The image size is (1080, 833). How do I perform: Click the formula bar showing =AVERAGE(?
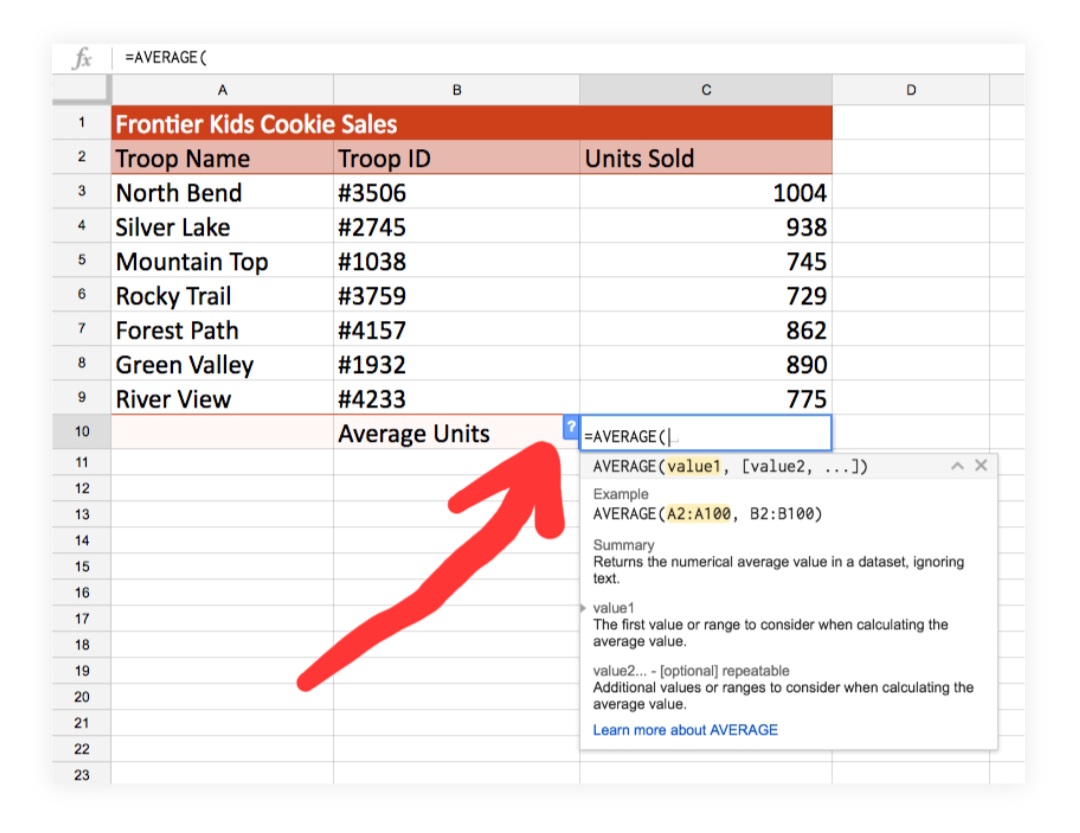pyautogui.click(x=500, y=58)
